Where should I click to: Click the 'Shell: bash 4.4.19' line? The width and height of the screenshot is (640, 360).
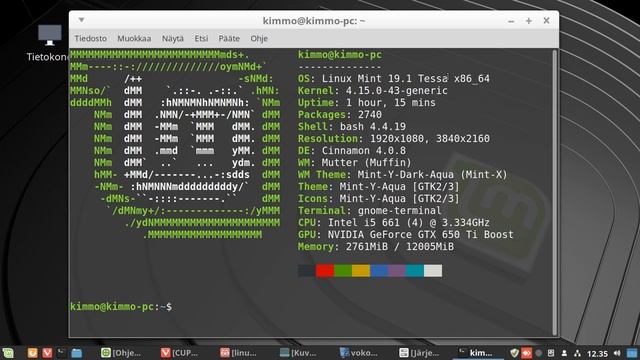coord(351,127)
